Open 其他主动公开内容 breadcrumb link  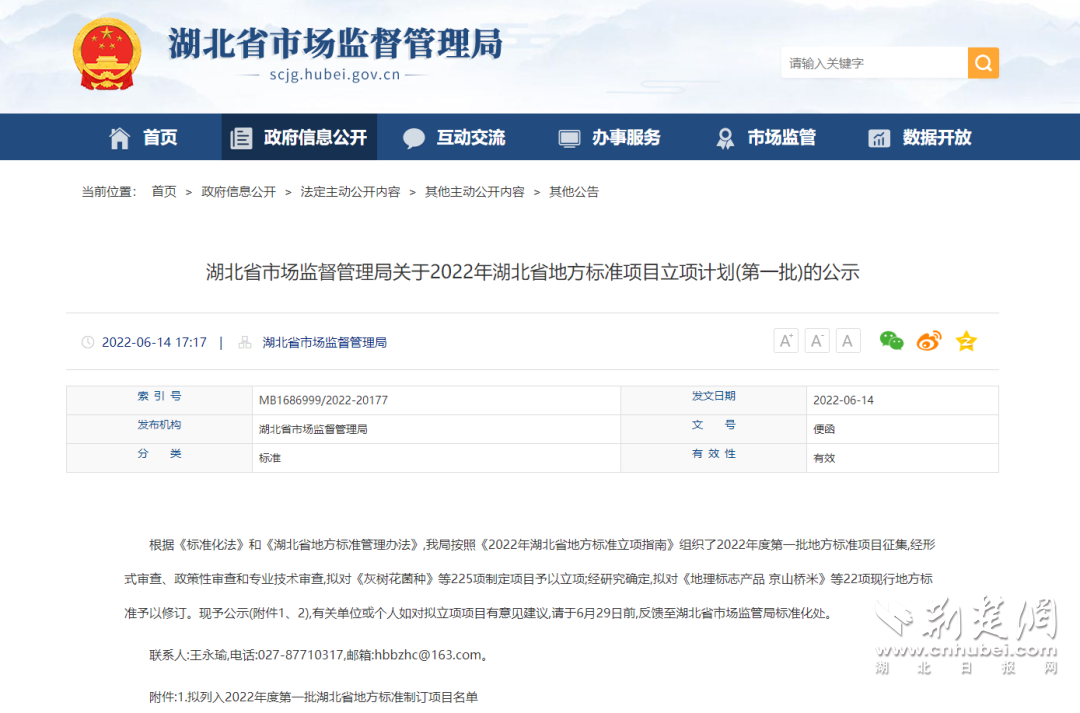(x=474, y=191)
